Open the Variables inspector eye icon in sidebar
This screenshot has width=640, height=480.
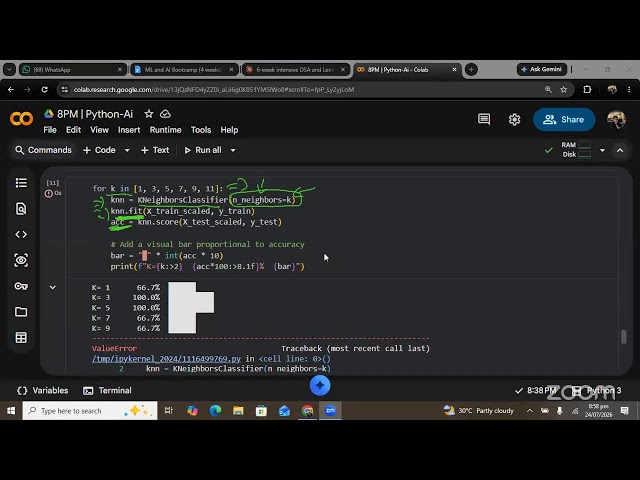[x=21, y=260]
